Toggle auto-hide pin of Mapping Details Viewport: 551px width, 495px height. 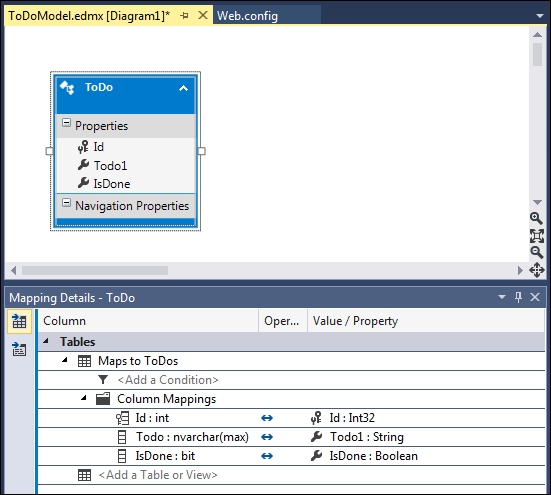[518, 297]
